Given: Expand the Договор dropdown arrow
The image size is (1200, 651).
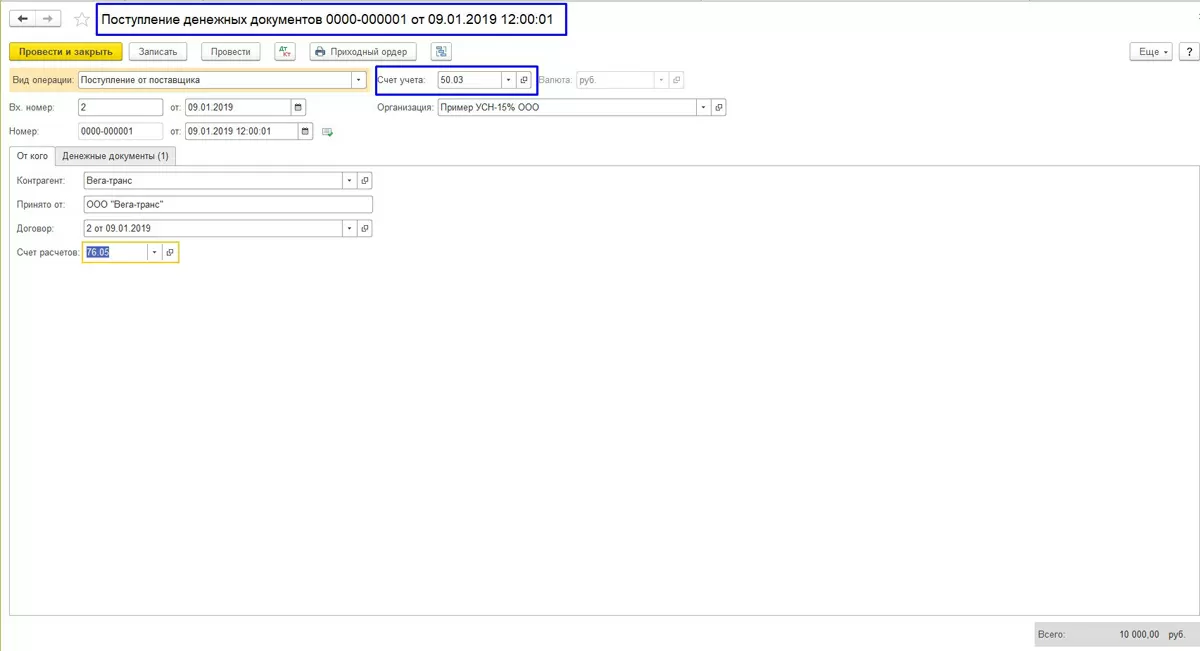Looking at the screenshot, I should (x=350, y=228).
